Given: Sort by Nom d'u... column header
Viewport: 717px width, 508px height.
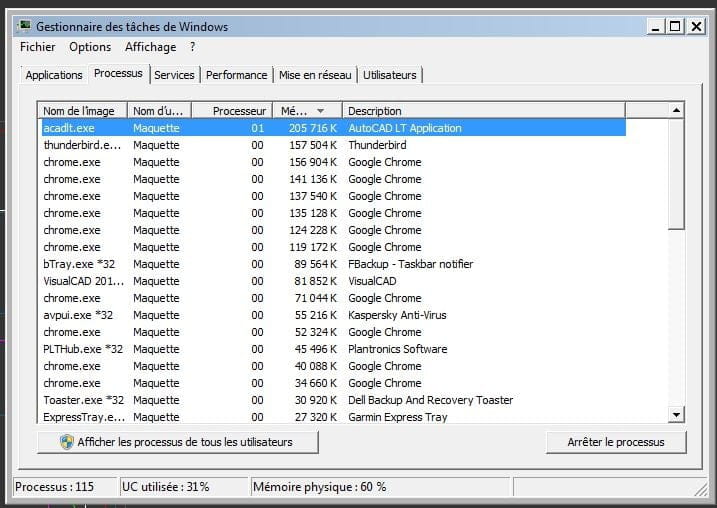Looking at the screenshot, I should [x=159, y=111].
